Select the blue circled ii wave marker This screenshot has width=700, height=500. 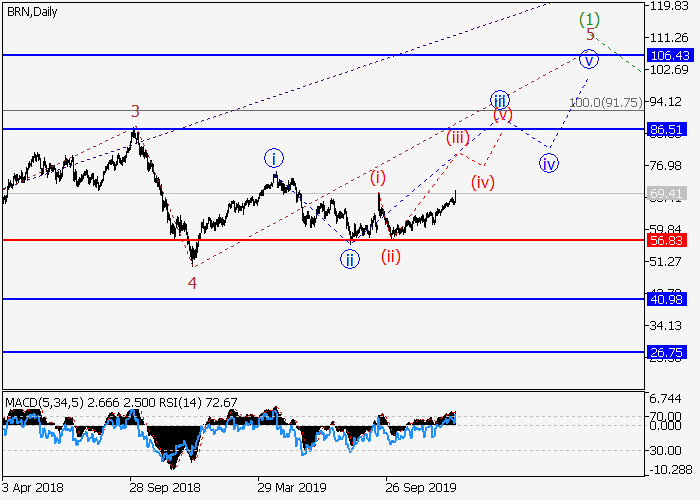(x=349, y=259)
